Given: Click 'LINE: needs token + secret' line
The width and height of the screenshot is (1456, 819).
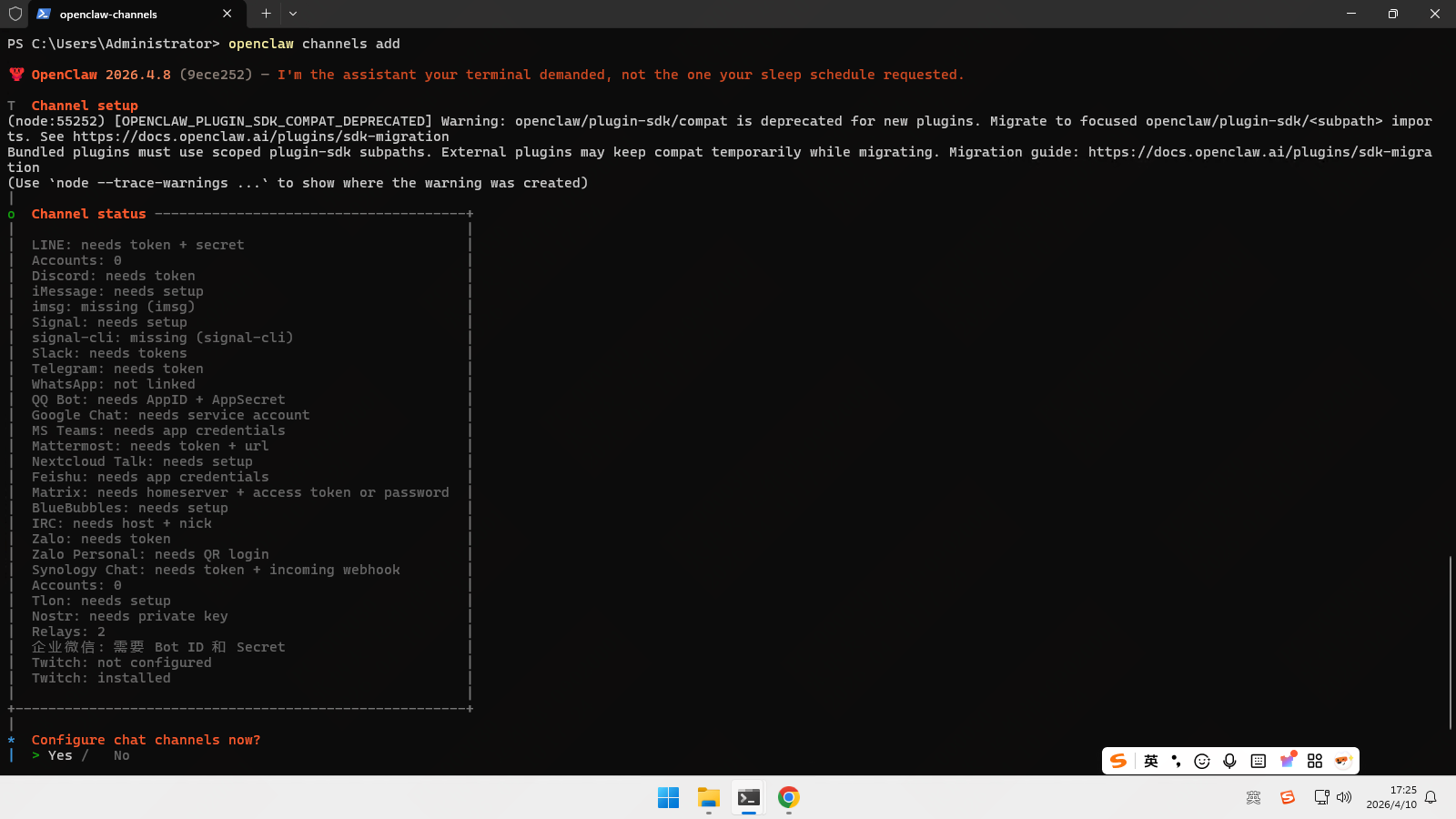Looking at the screenshot, I should pos(137,245).
